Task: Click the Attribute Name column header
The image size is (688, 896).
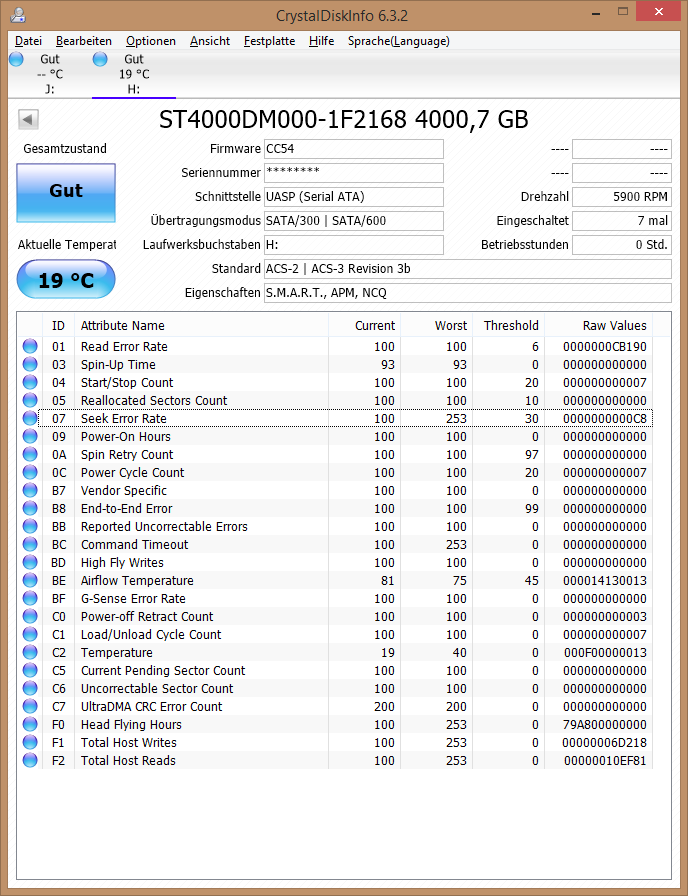Action: pyautogui.click(x=201, y=325)
